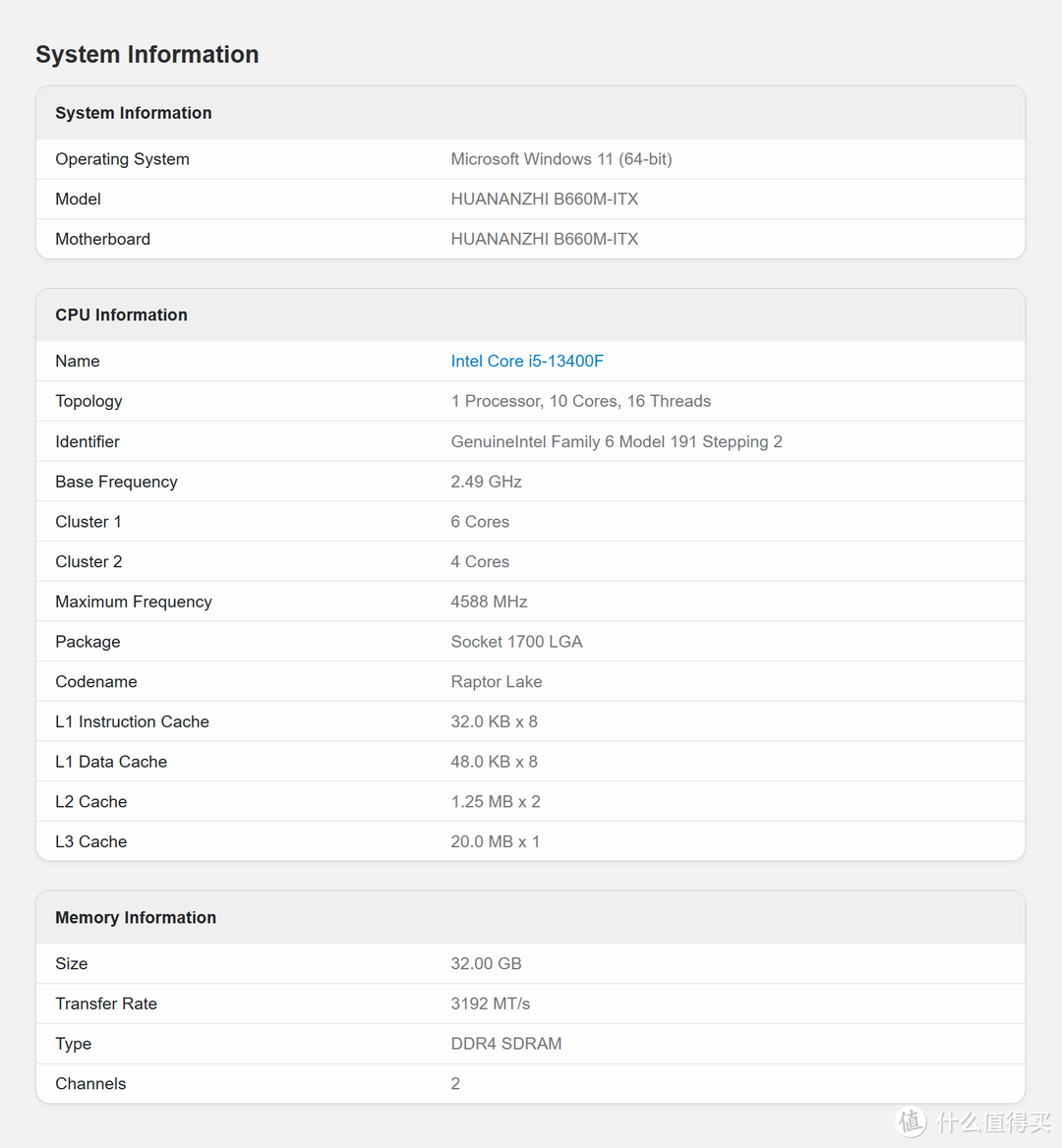
Task: Open the Intel Core i5-13400F link
Action: (527, 361)
